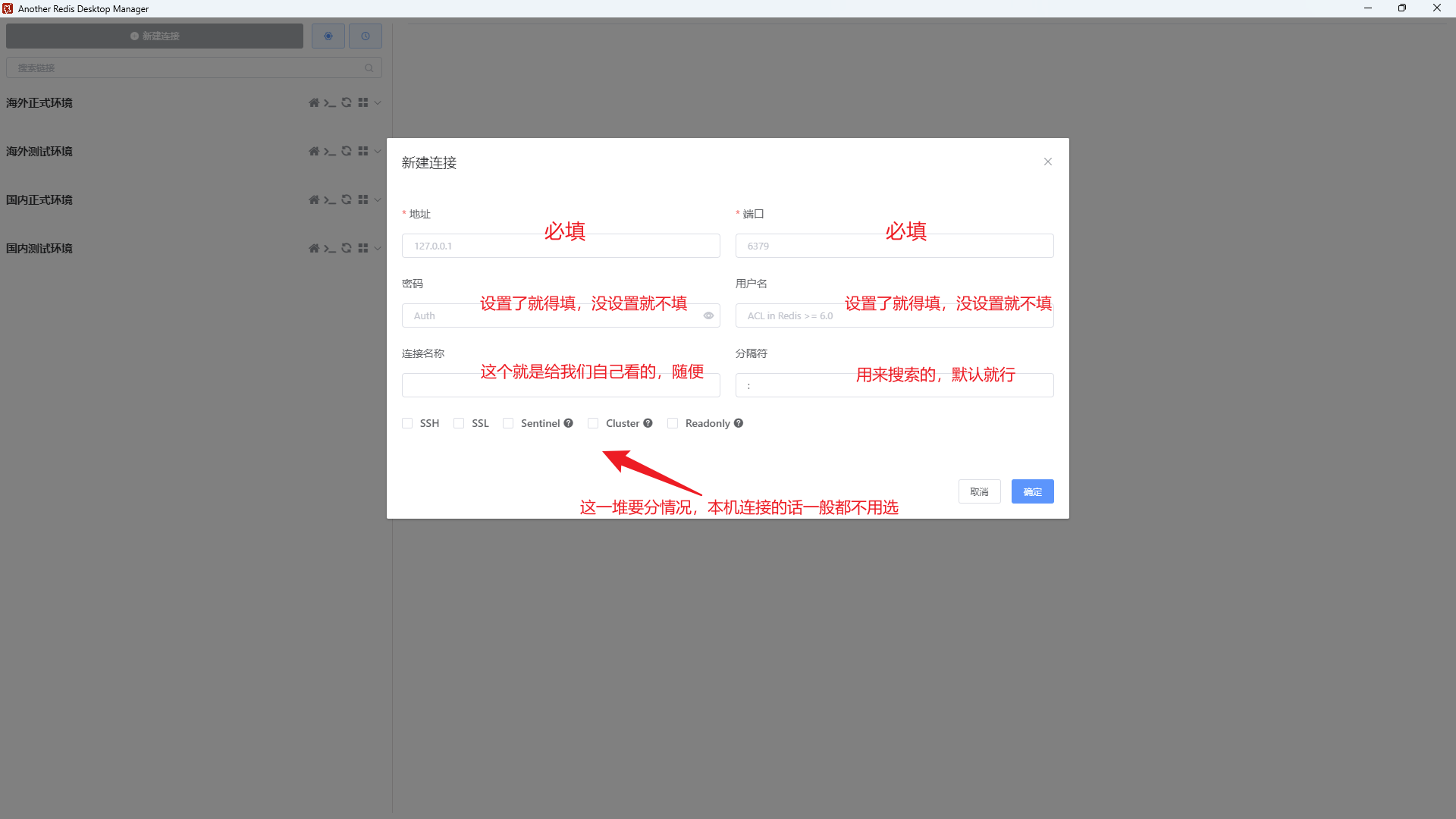The height and width of the screenshot is (819, 1456).
Task: Select the 海外正式环境 connection name
Action: tap(39, 102)
